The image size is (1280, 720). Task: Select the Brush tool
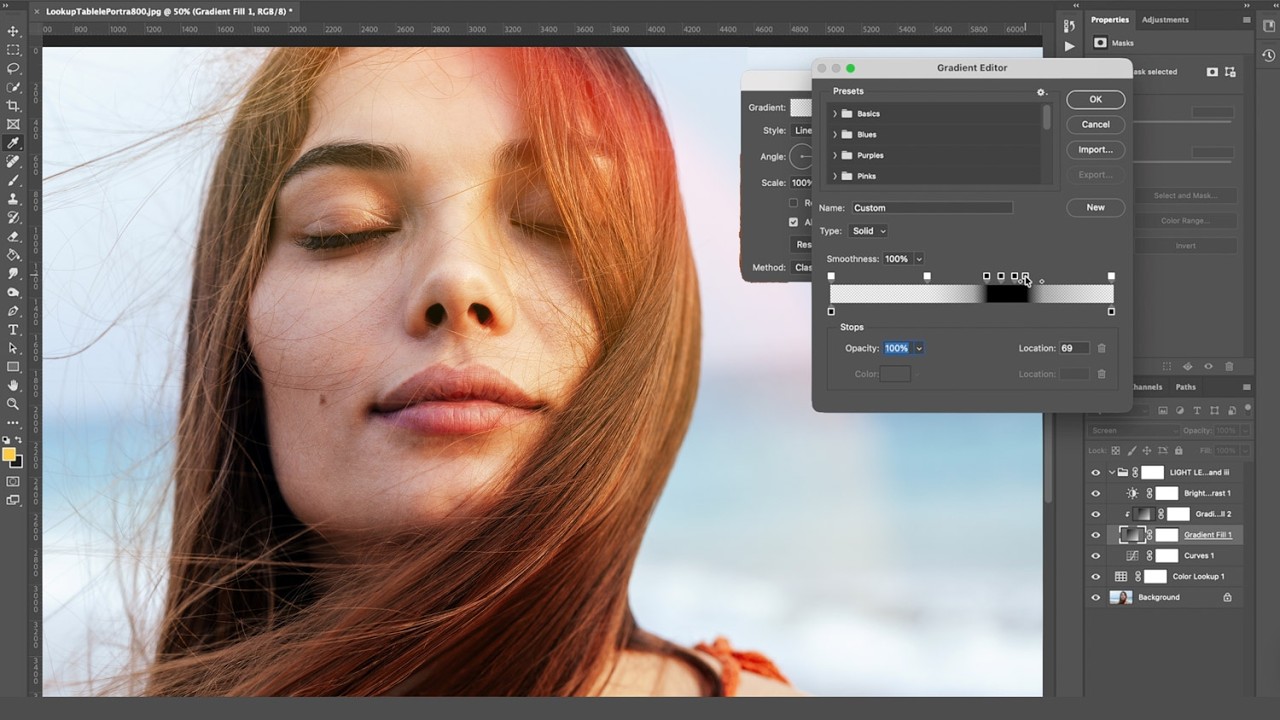[13, 180]
